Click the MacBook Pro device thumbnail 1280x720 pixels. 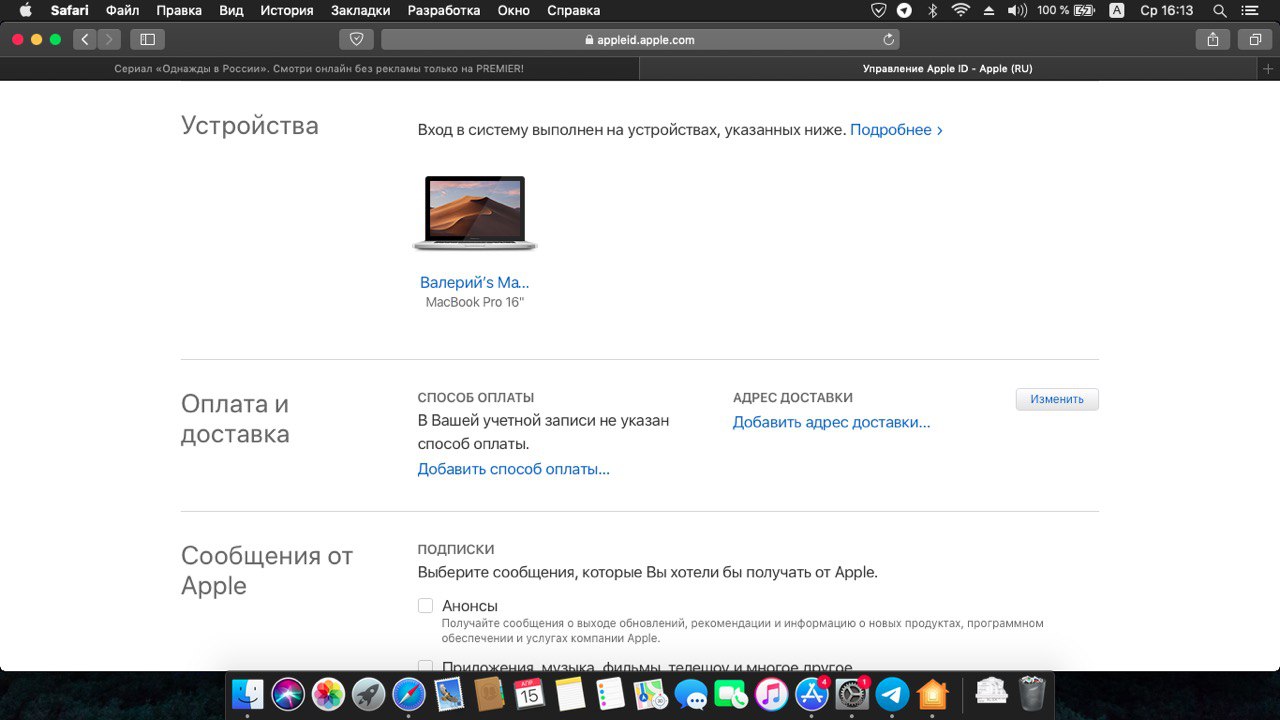point(474,214)
